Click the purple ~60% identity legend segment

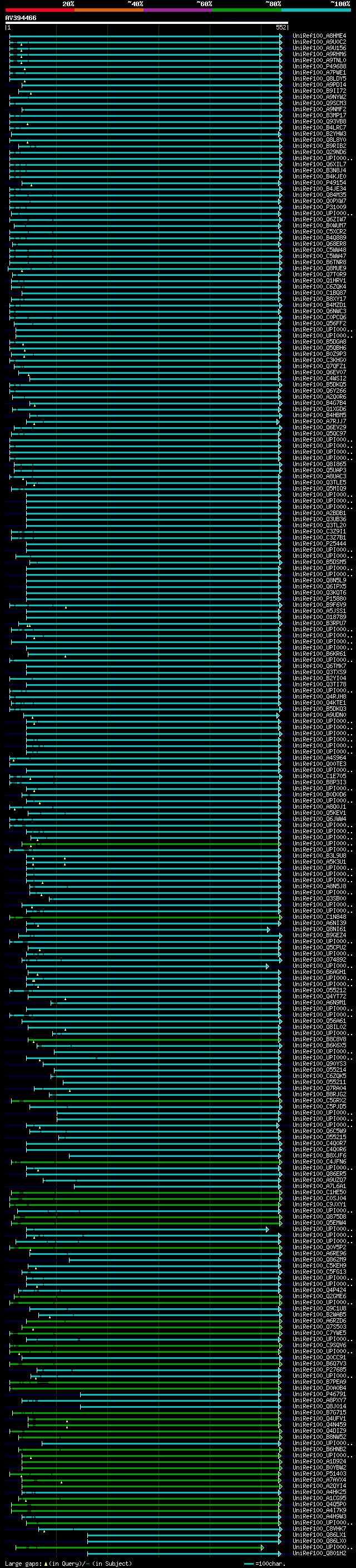click(x=177, y=10)
